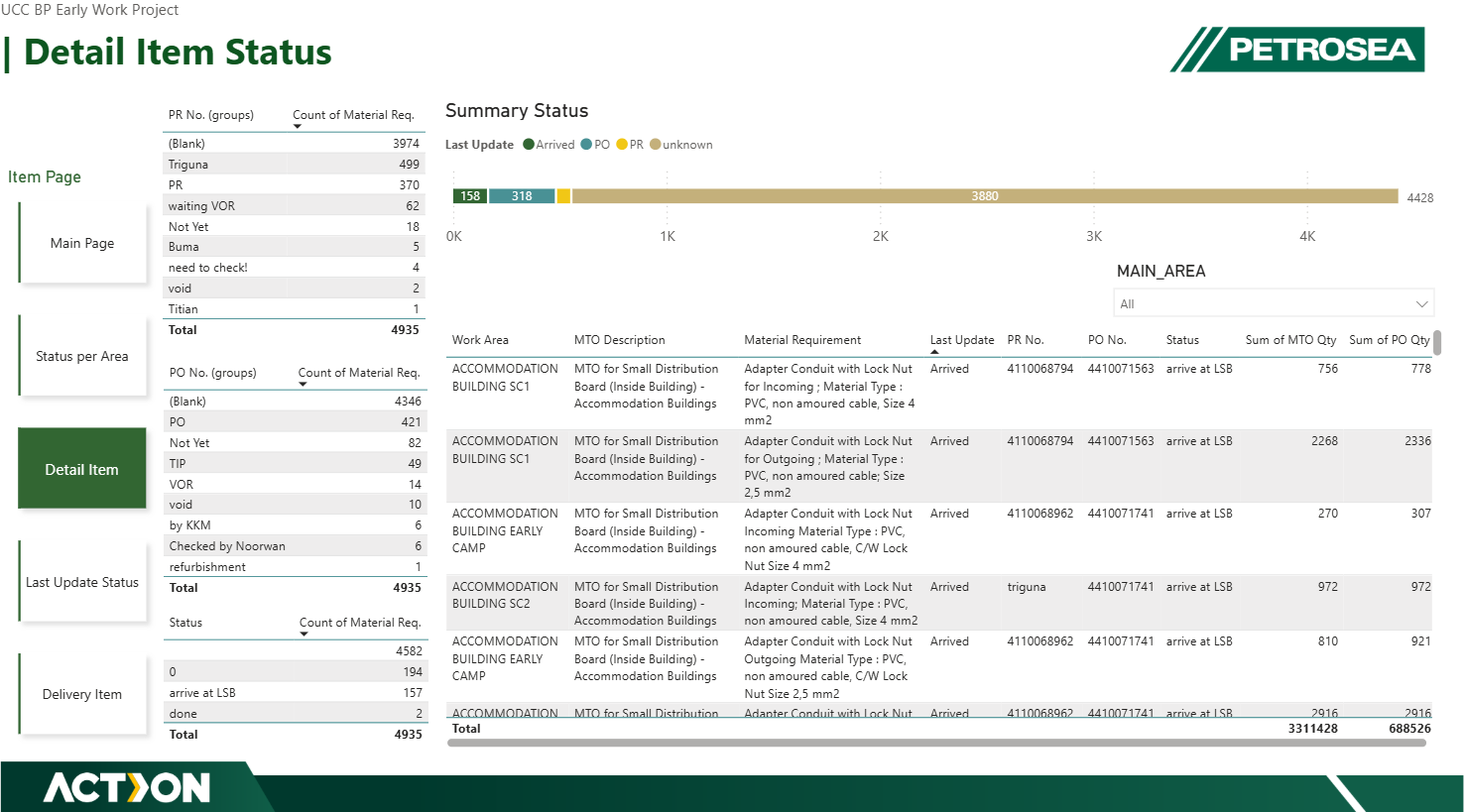This screenshot has width=1465, height=812.
Task: Click the detail table Status column header
Action: tap(1182, 340)
